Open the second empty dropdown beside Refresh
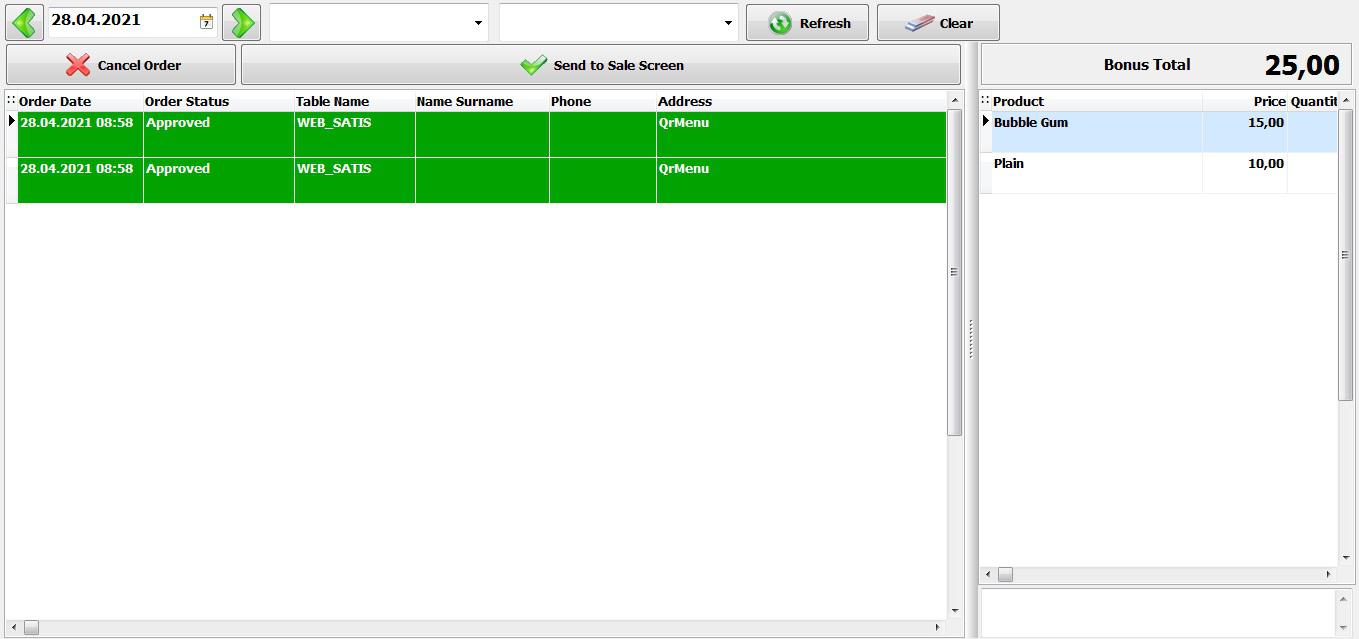The width and height of the screenshot is (1359, 639). pos(619,22)
